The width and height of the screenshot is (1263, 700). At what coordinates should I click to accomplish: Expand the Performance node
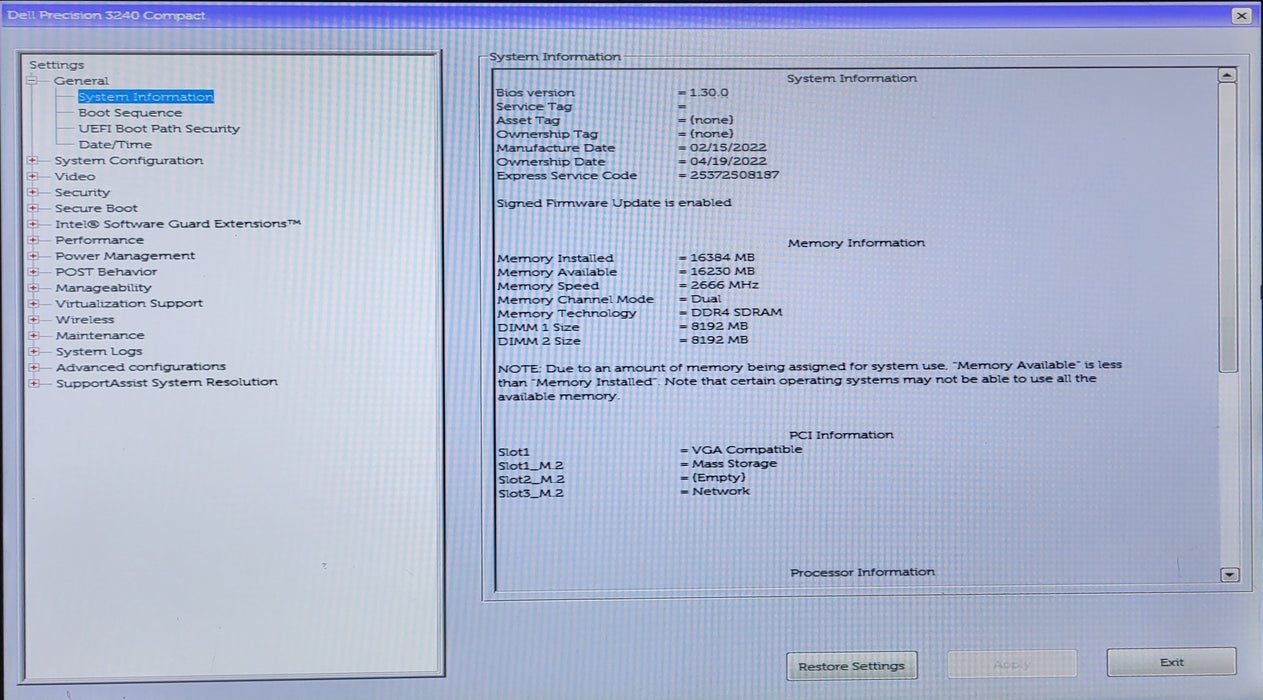pos(33,240)
